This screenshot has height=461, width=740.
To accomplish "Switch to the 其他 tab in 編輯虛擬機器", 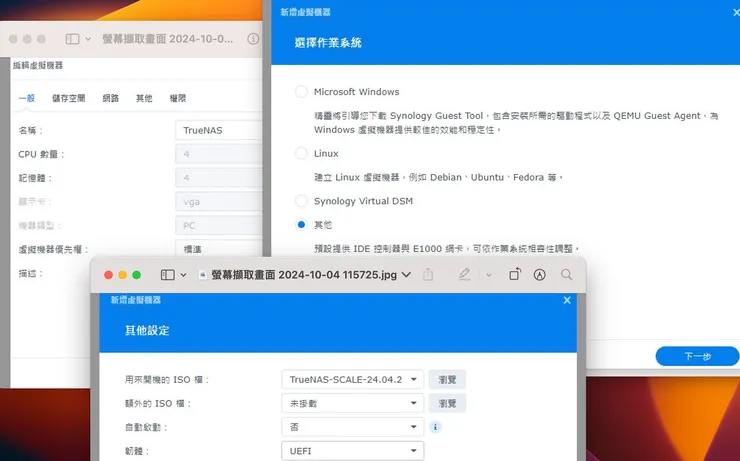I will (144, 98).
